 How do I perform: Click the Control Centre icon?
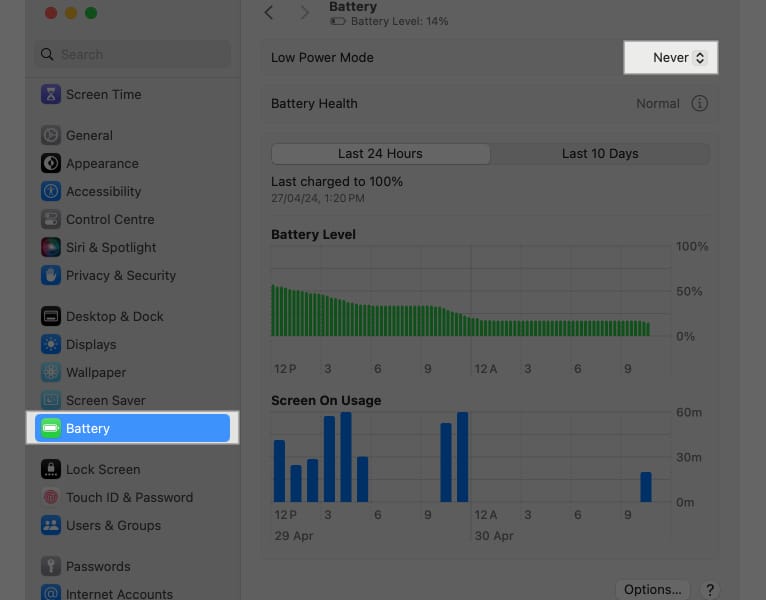51,219
